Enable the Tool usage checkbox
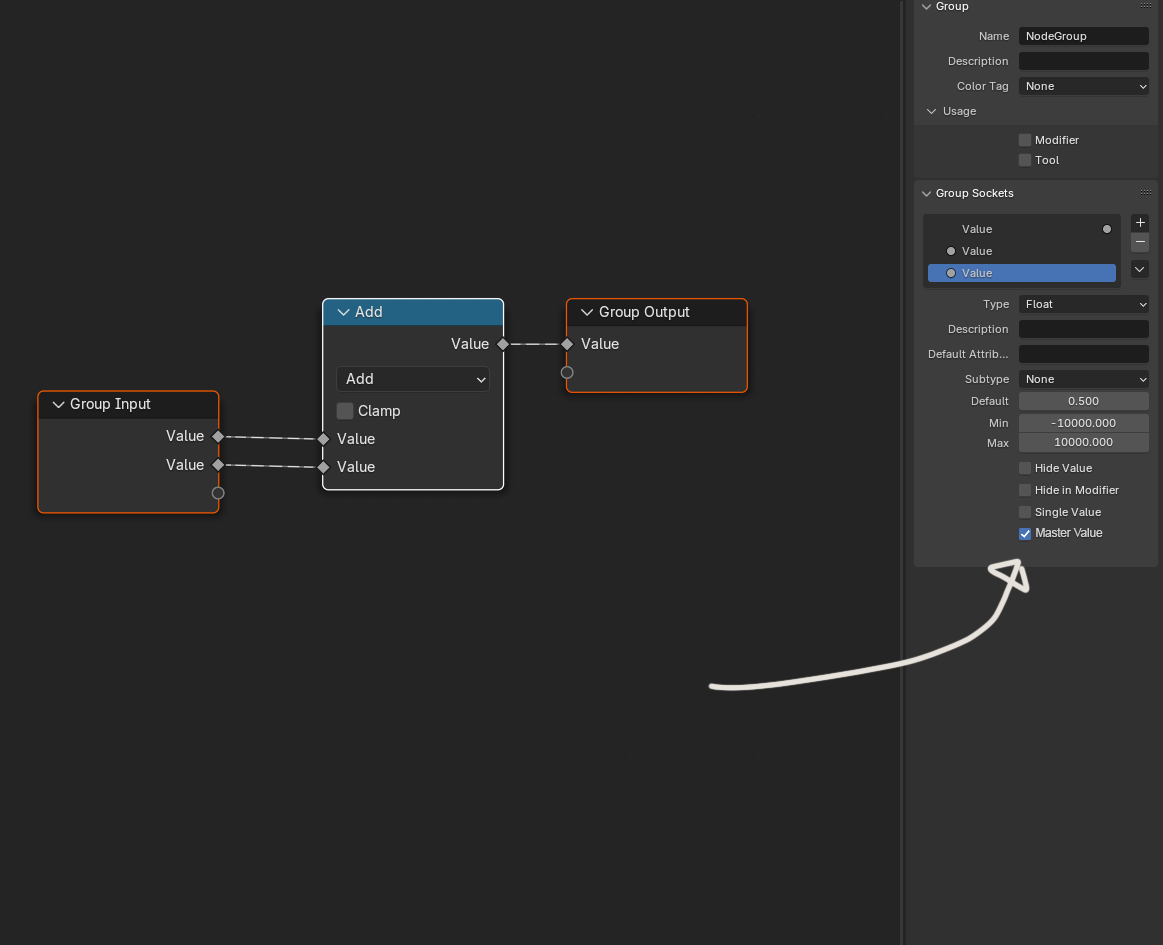The height and width of the screenshot is (945, 1163). pyautogui.click(x=1025, y=160)
